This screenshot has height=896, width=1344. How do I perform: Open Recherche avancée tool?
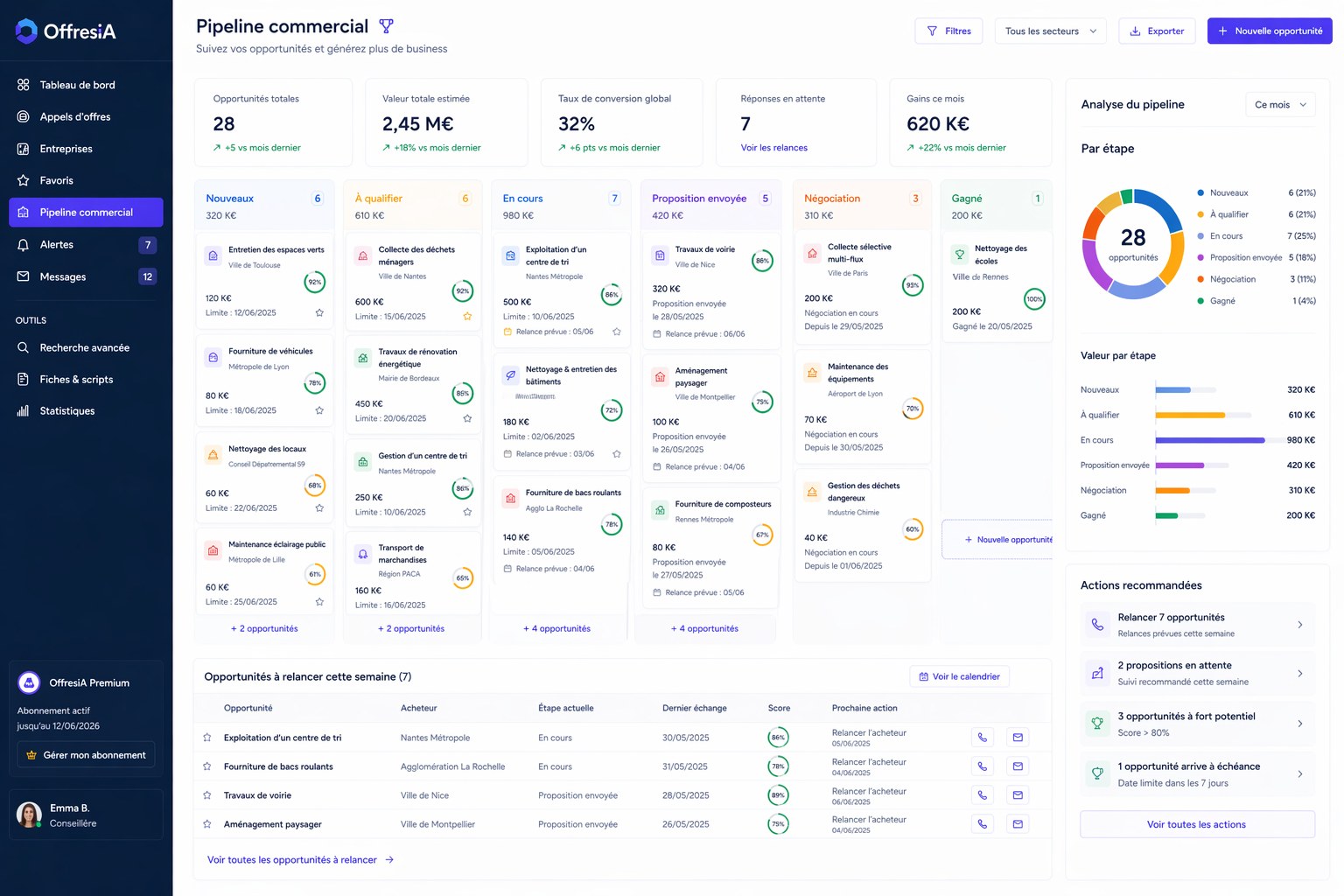[86, 347]
